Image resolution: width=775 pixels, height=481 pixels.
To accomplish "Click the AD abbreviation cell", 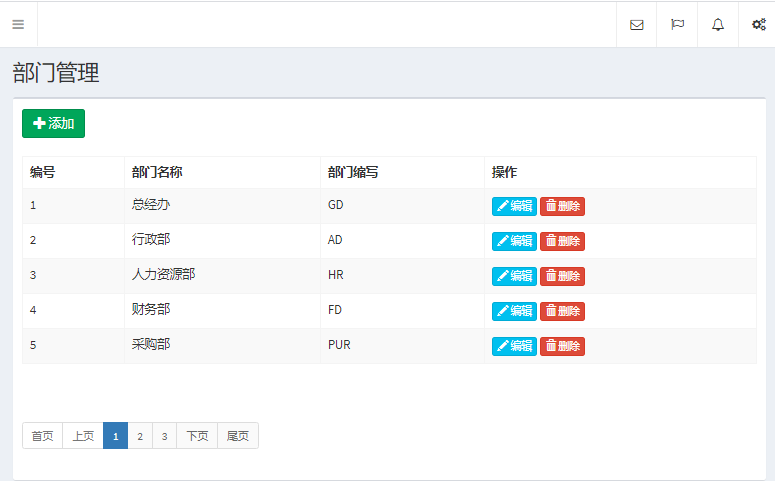I will click(x=402, y=241).
